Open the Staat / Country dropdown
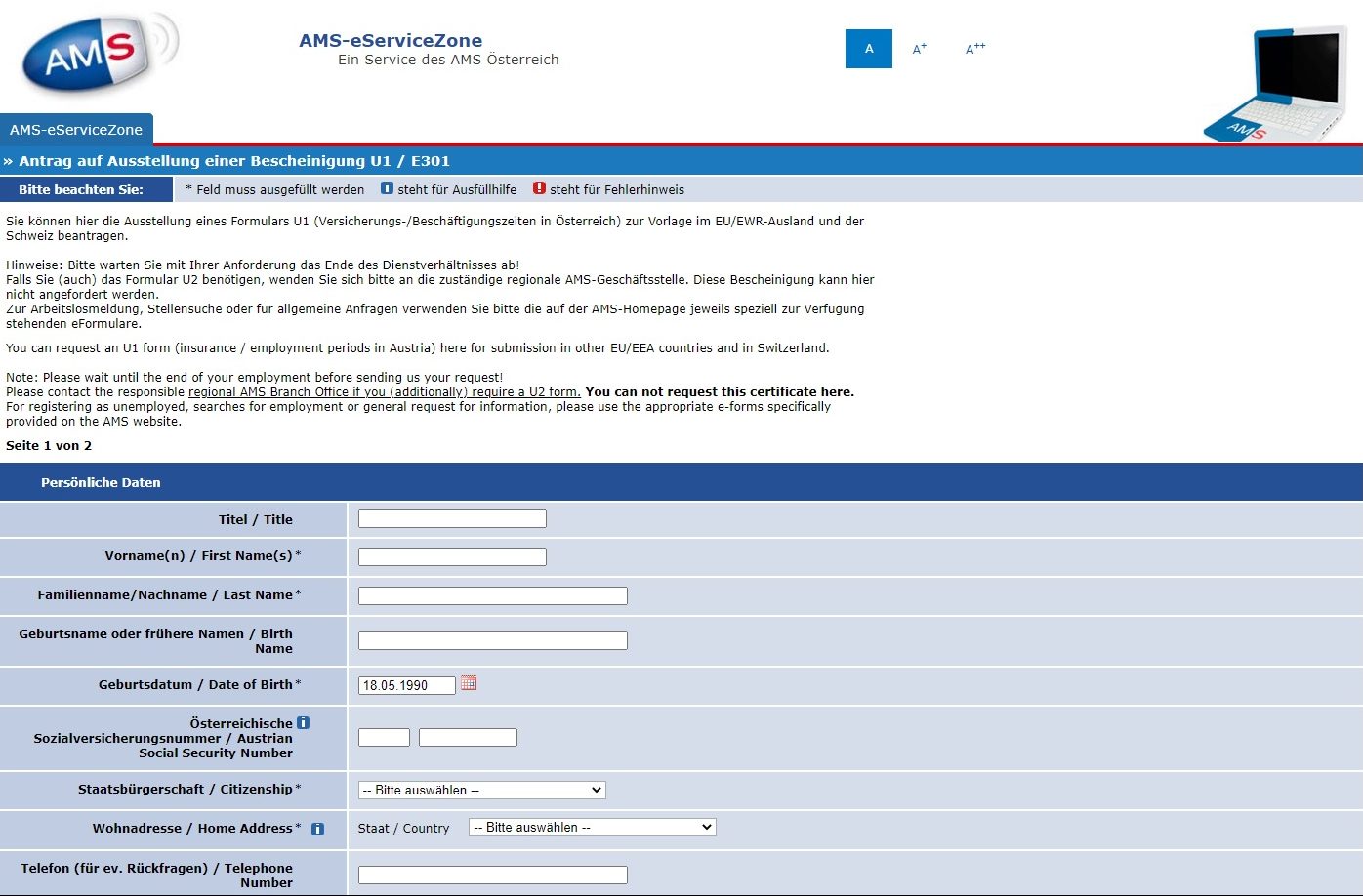This screenshot has height=896, width=1363. 593,827
